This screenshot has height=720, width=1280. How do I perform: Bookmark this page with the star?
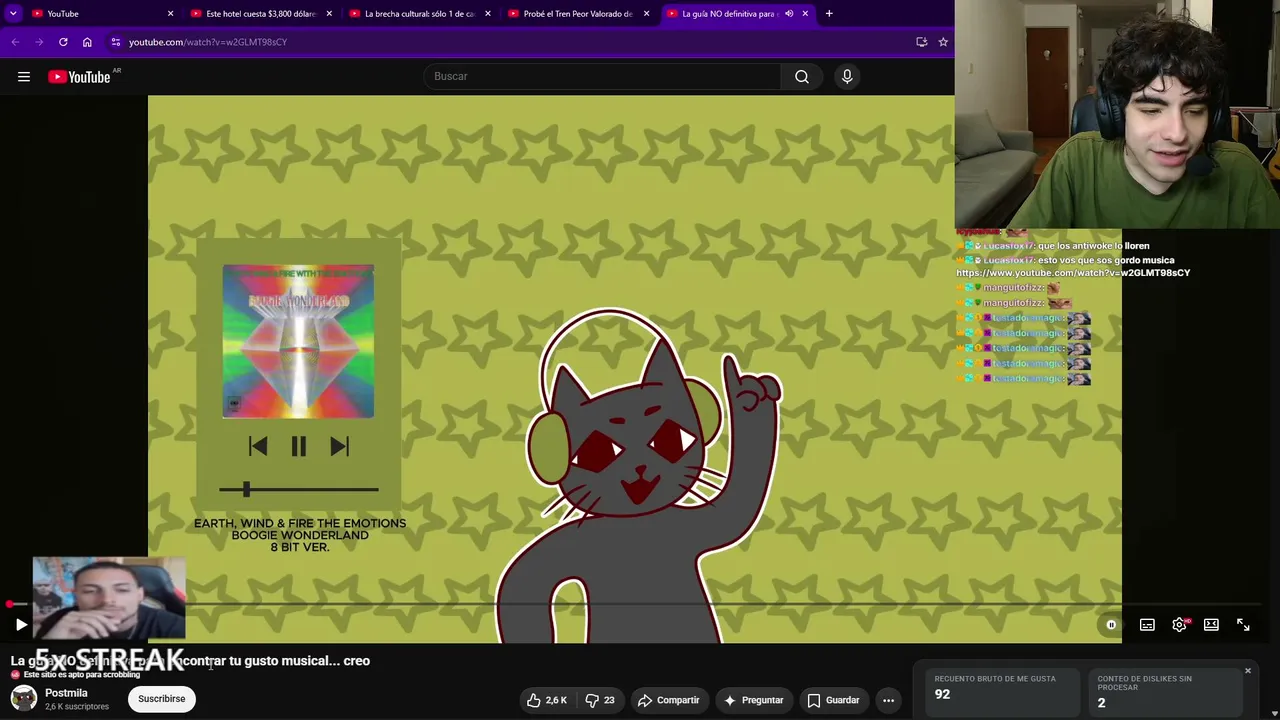tap(943, 42)
